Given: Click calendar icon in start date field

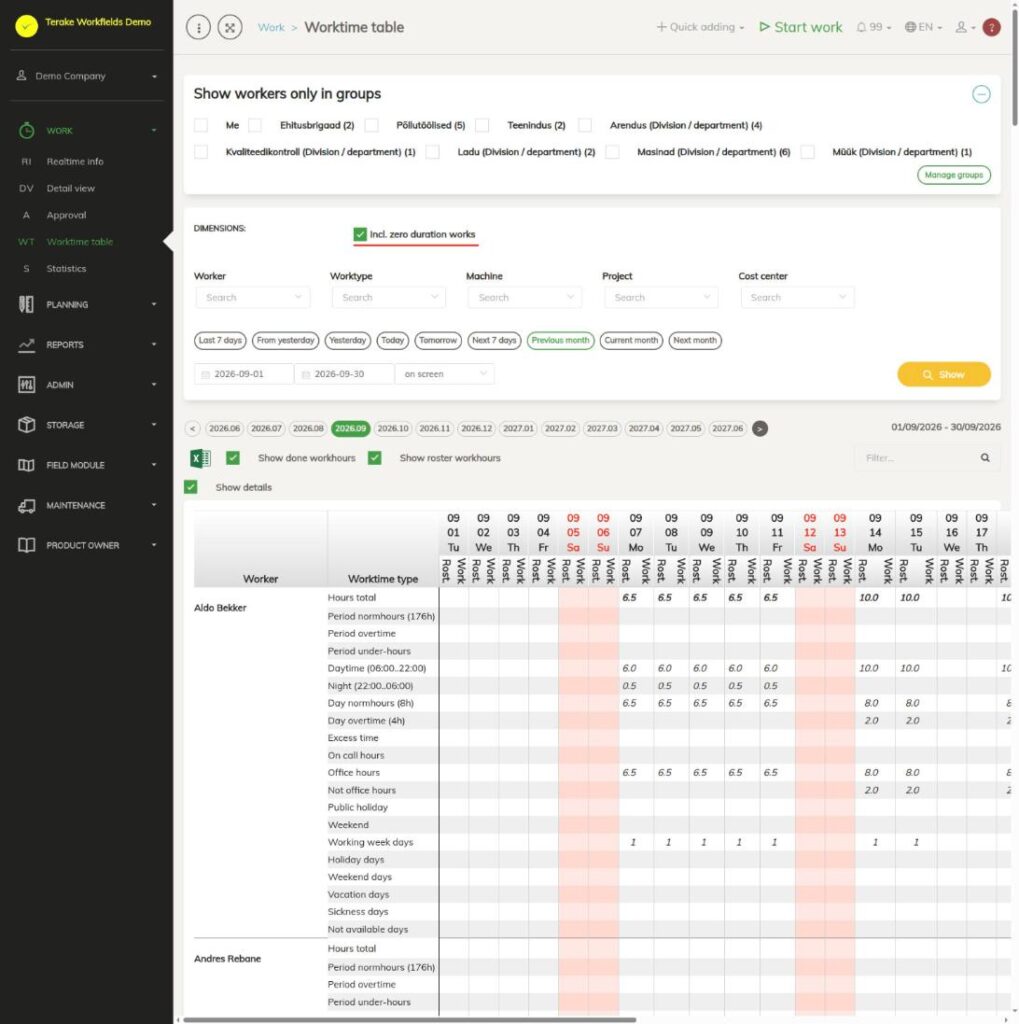Looking at the screenshot, I should [205, 374].
